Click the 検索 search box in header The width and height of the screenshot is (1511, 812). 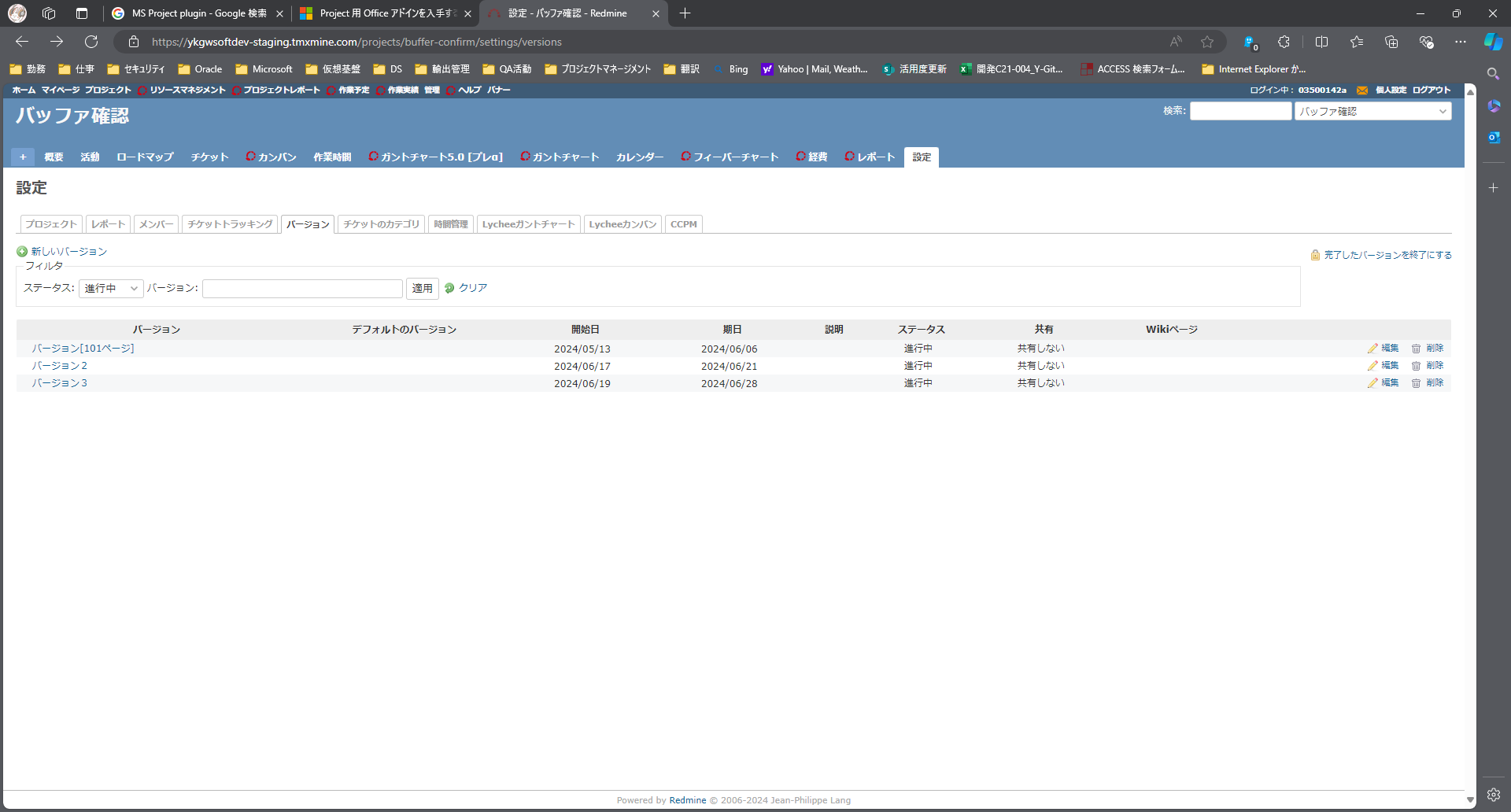(x=1240, y=112)
